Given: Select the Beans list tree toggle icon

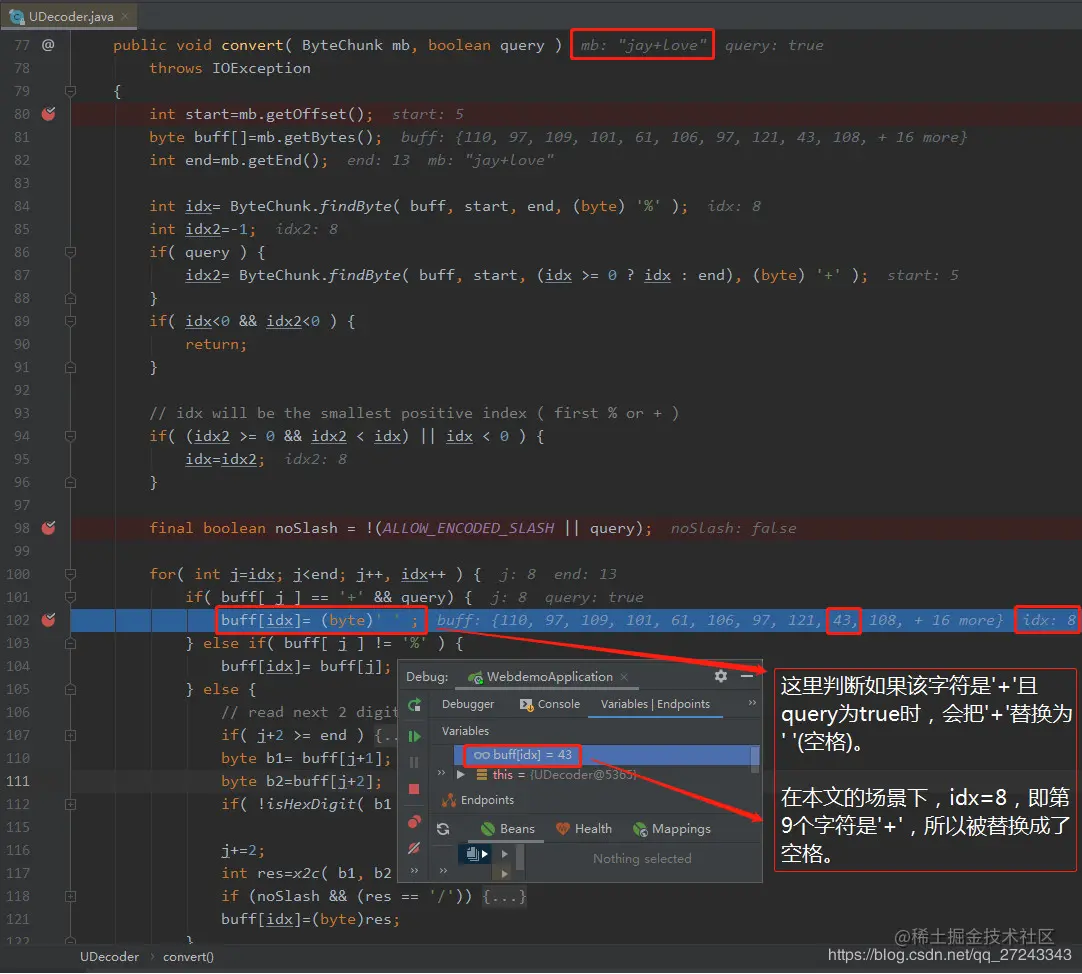Looking at the screenshot, I should click(x=477, y=854).
